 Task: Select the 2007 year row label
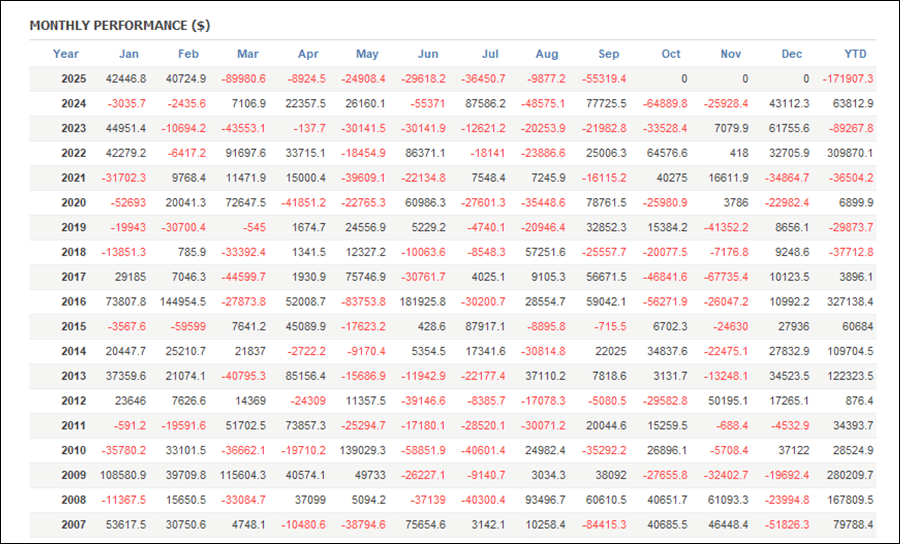[71, 523]
